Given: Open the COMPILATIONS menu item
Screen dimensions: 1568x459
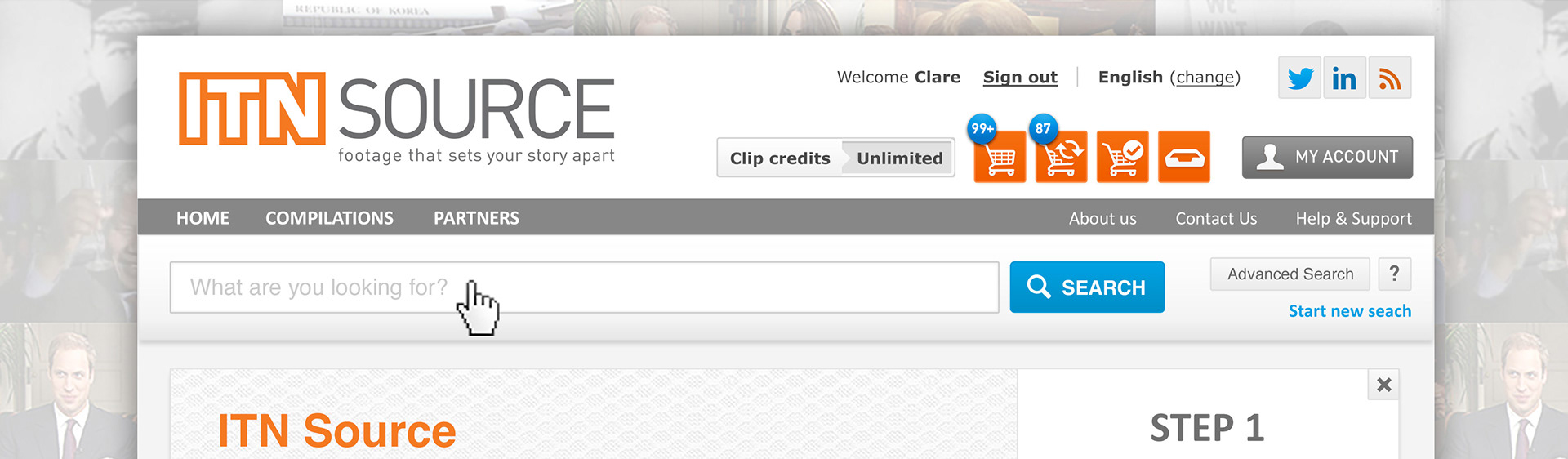Looking at the screenshot, I should coord(329,218).
